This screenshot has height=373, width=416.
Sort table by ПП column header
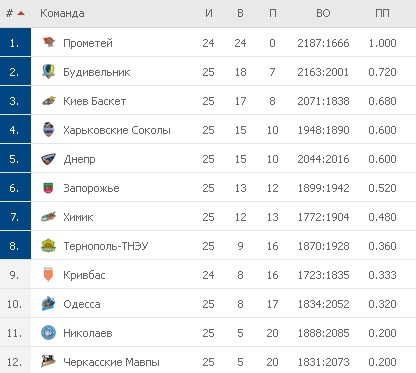coord(382,13)
